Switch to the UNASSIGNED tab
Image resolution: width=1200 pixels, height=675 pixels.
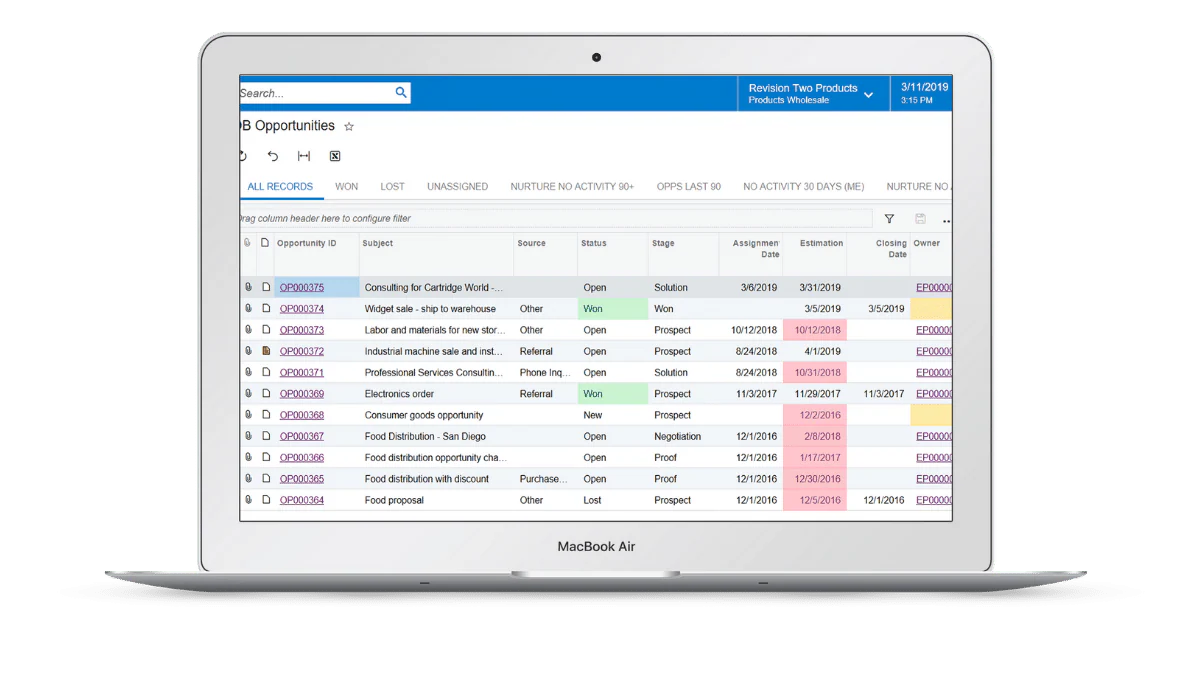pyautogui.click(x=457, y=186)
